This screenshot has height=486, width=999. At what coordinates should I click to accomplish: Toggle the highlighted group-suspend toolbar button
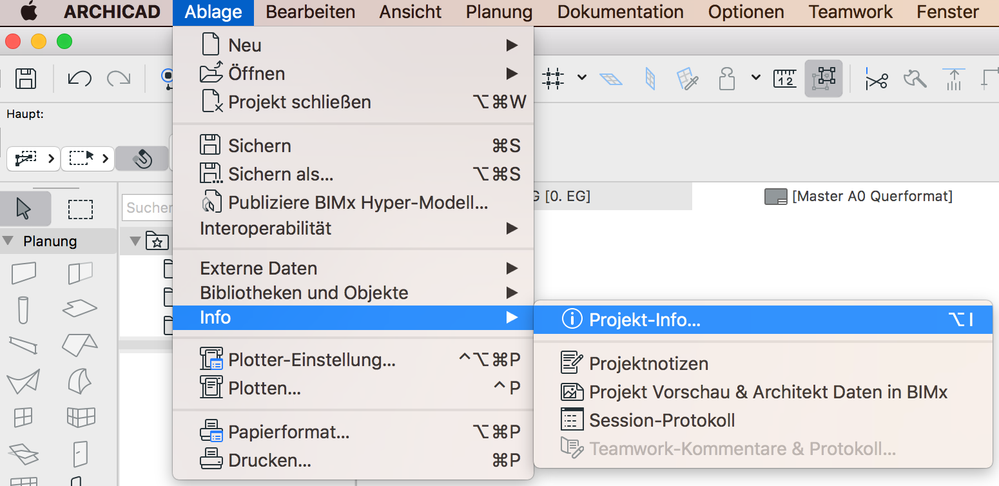coord(825,78)
